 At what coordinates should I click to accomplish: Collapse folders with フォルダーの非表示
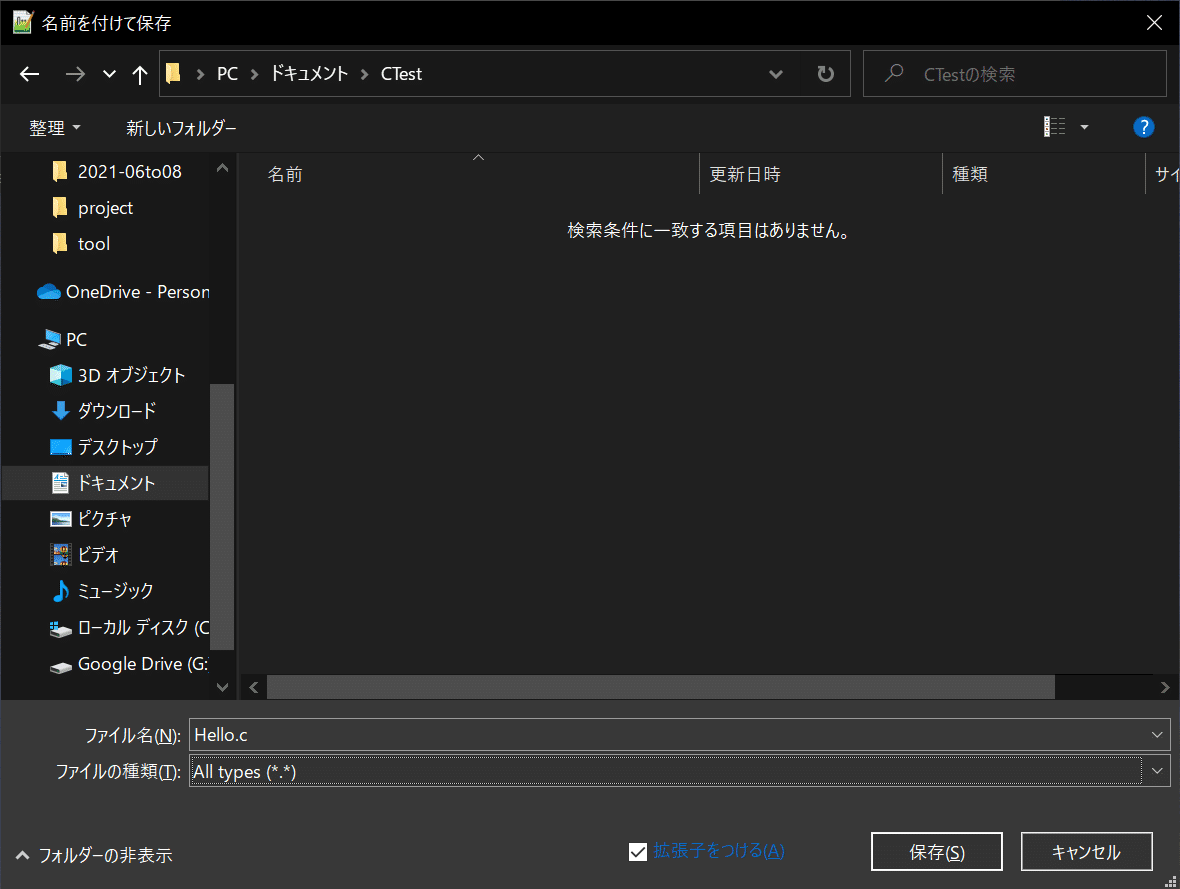[94, 855]
